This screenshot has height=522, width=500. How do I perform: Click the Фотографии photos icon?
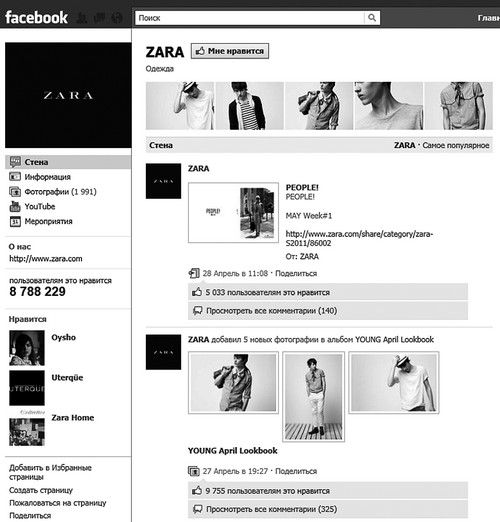point(15,192)
